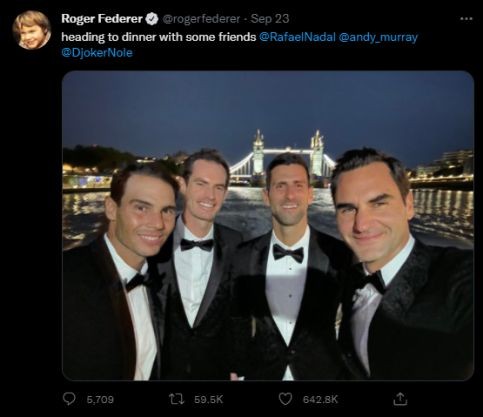Click the 642.8K likes count
Viewport: 483px width, 417px height.
320,399
